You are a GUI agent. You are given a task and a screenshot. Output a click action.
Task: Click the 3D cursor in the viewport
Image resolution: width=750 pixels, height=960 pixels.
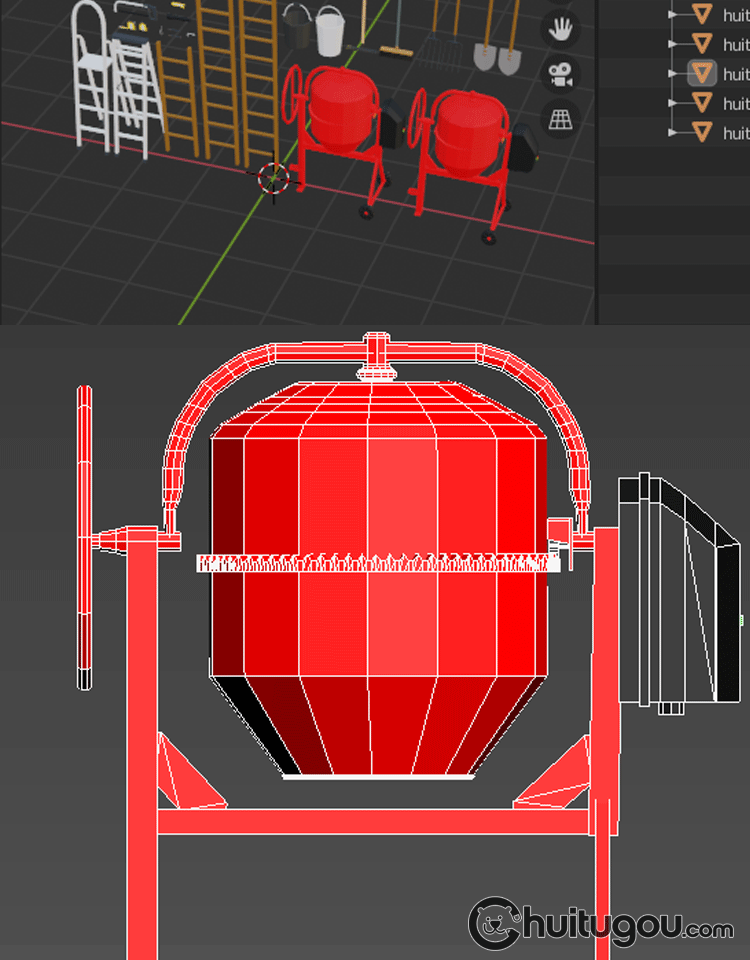coord(273,178)
